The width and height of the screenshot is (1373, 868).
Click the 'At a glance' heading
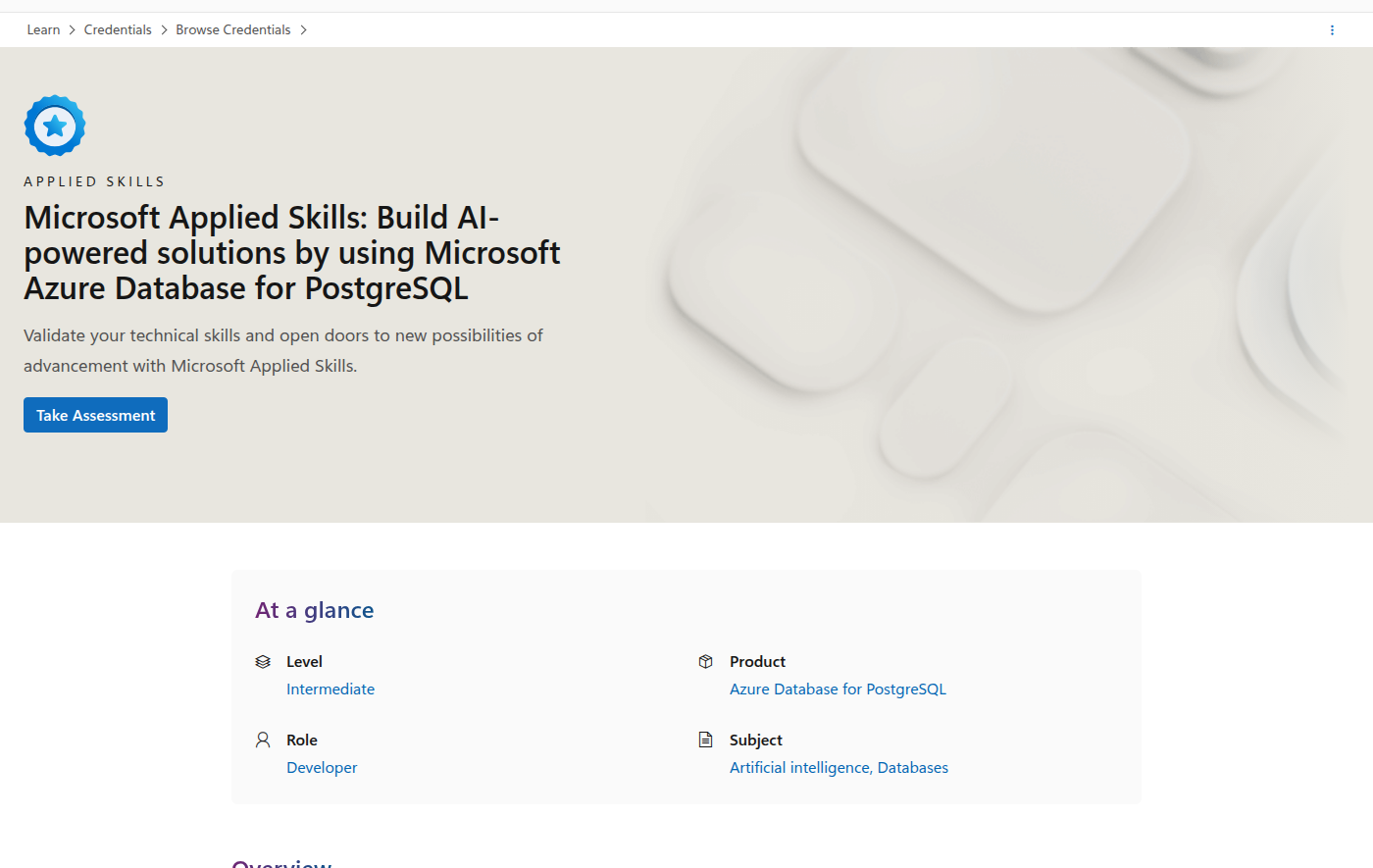[x=315, y=610]
